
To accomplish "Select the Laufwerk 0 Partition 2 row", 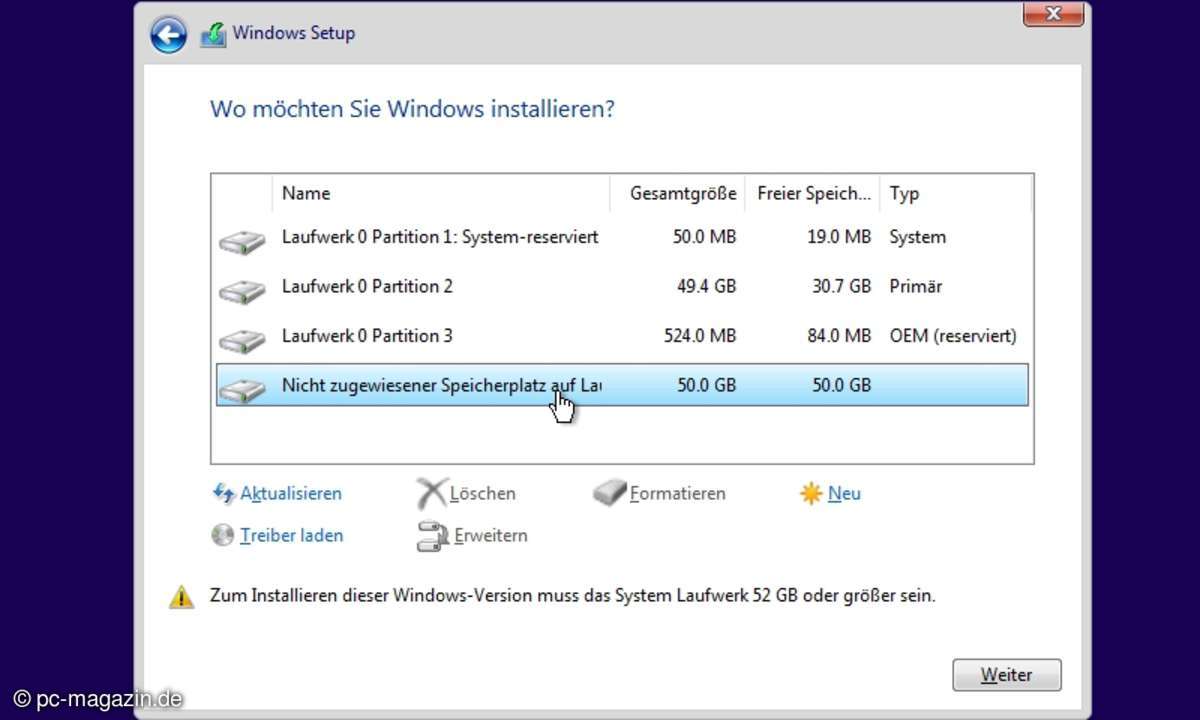I will tap(622, 286).
